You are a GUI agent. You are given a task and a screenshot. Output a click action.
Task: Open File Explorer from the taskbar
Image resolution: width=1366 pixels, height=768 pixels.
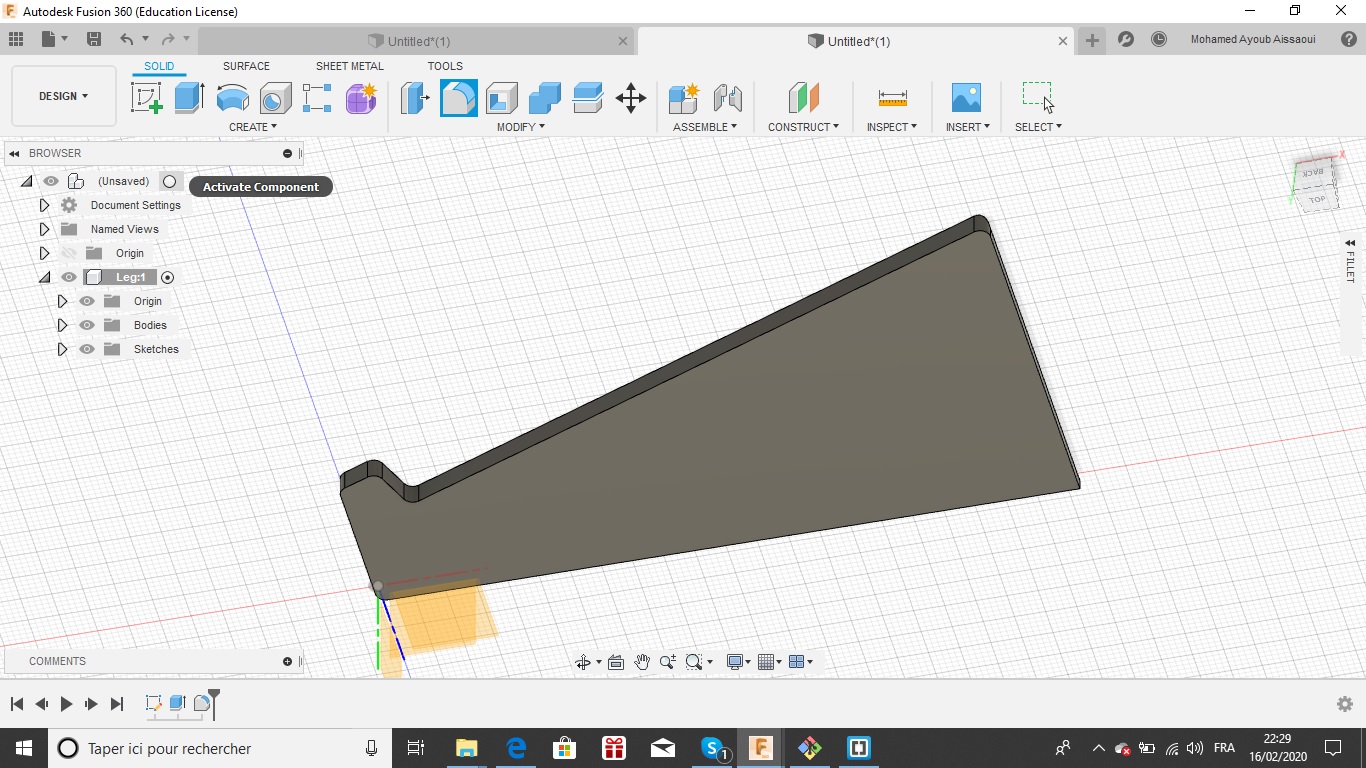[x=466, y=748]
